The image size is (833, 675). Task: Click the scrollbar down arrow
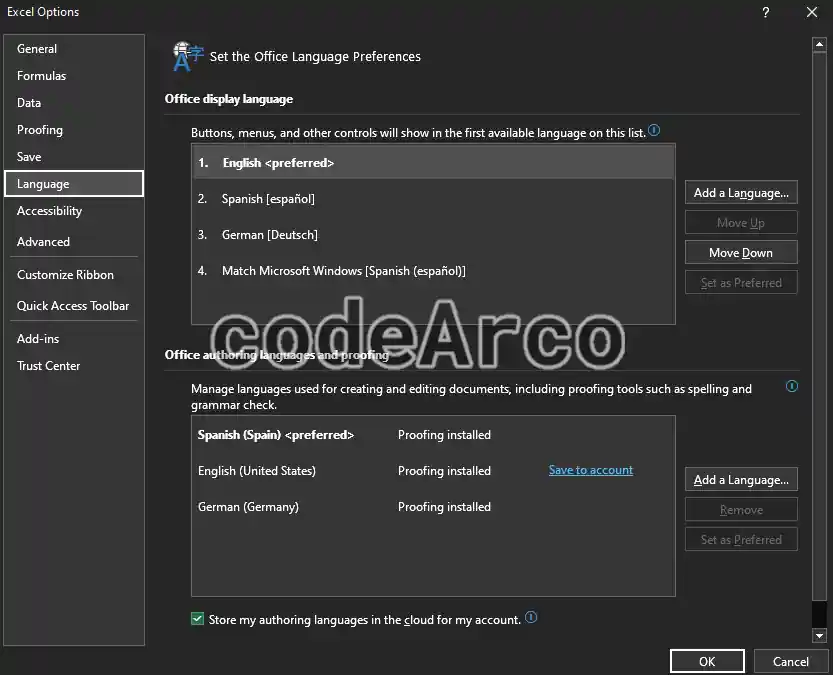[x=819, y=635]
